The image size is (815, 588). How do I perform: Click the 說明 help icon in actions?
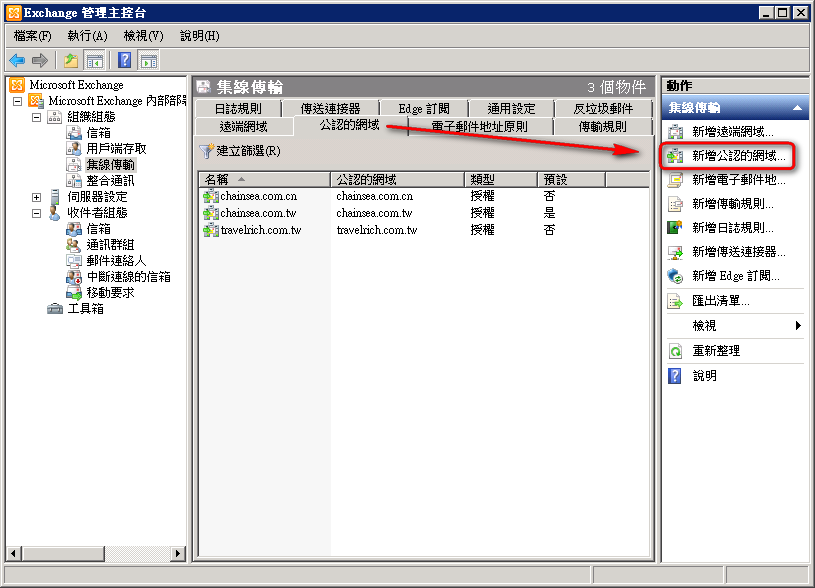(675, 375)
